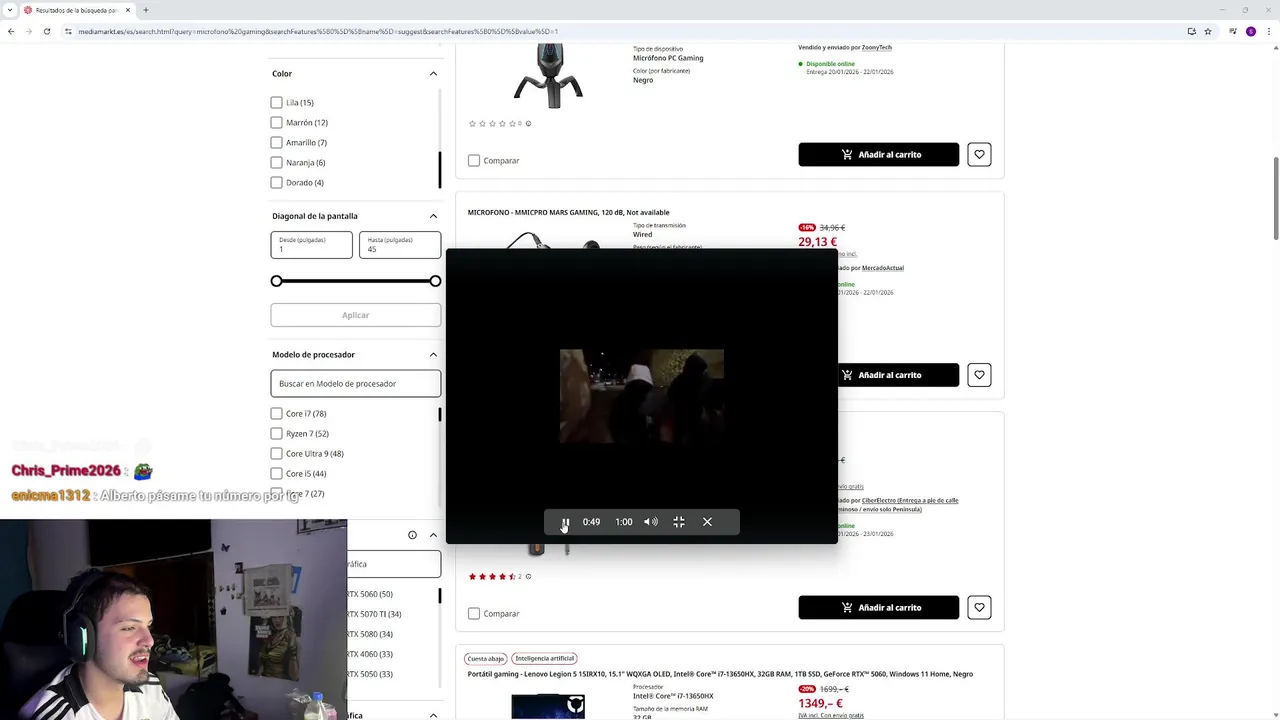
Task: Add Mars Gaming microphone to cart
Action: coord(898,375)
